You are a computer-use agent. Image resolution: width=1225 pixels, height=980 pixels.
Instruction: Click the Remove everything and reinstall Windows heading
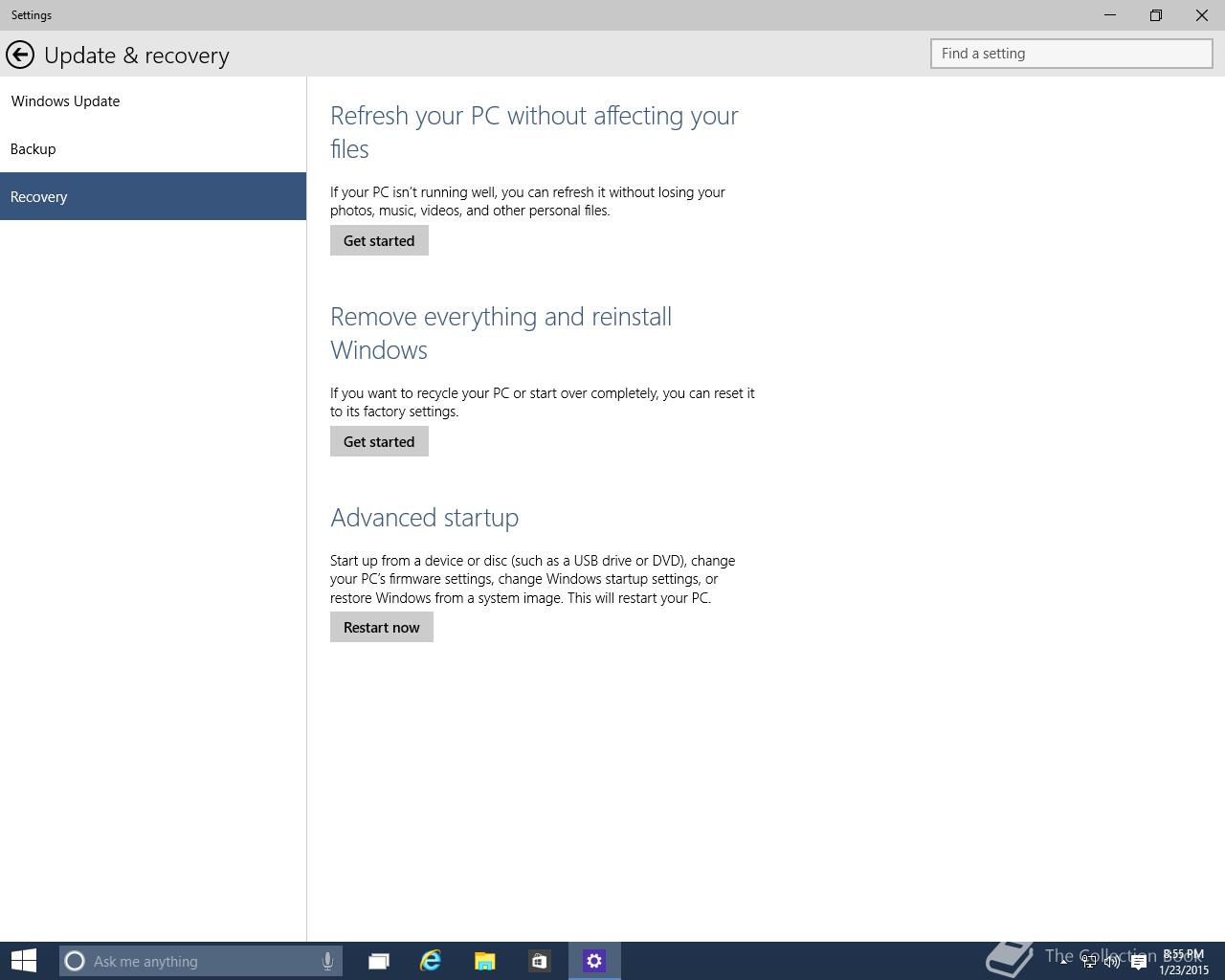[x=501, y=333]
